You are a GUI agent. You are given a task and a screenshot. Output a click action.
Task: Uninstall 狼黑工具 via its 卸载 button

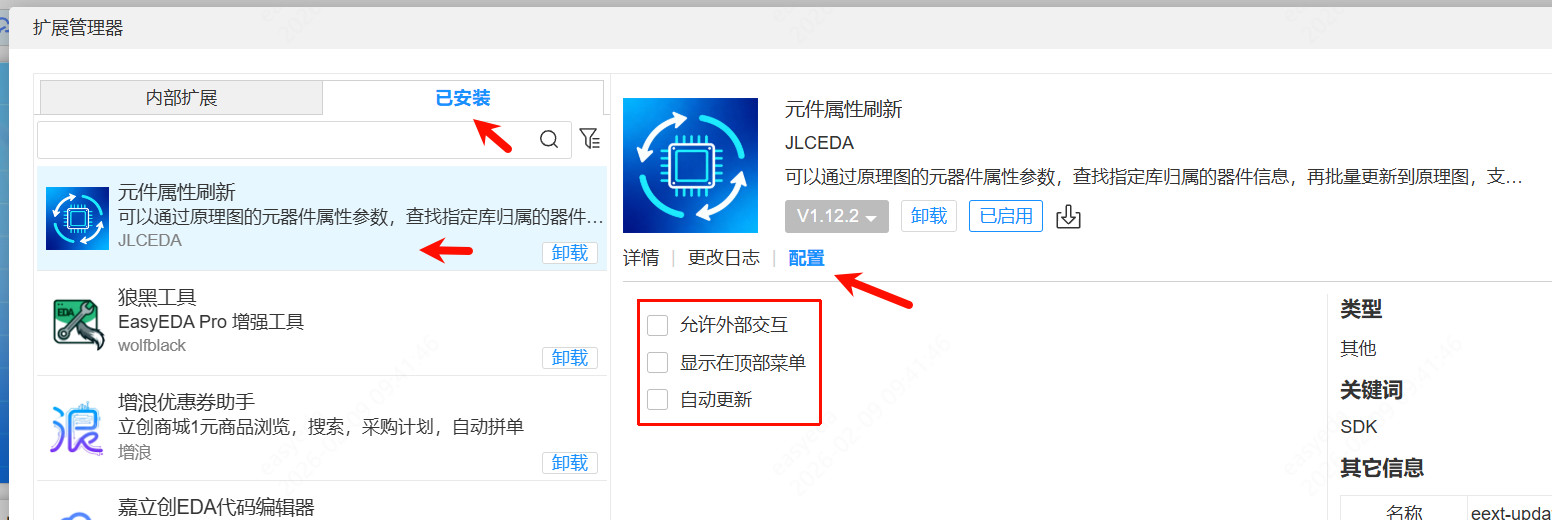(569, 358)
